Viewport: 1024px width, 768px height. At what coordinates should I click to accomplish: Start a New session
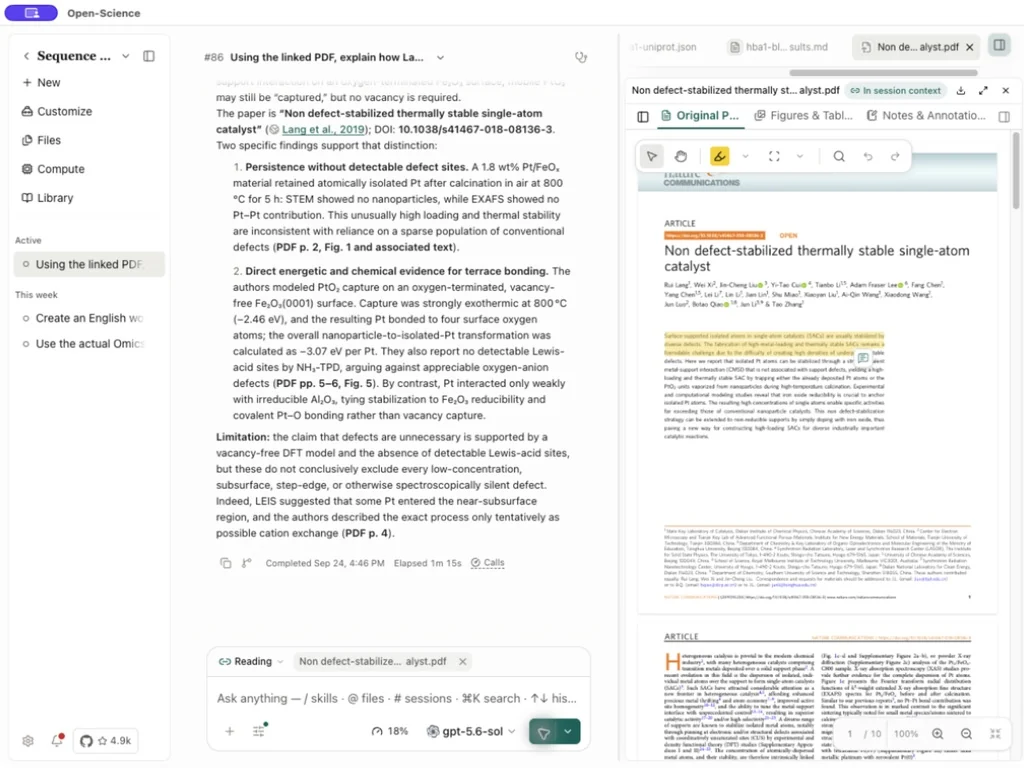point(42,83)
